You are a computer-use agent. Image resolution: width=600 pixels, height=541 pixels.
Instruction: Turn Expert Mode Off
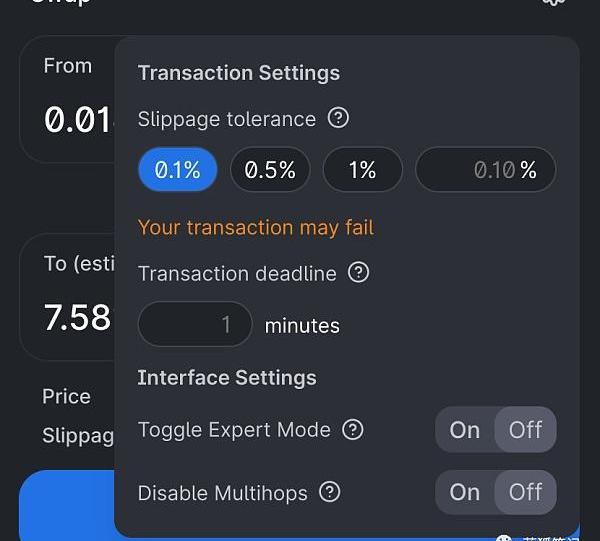click(x=525, y=430)
